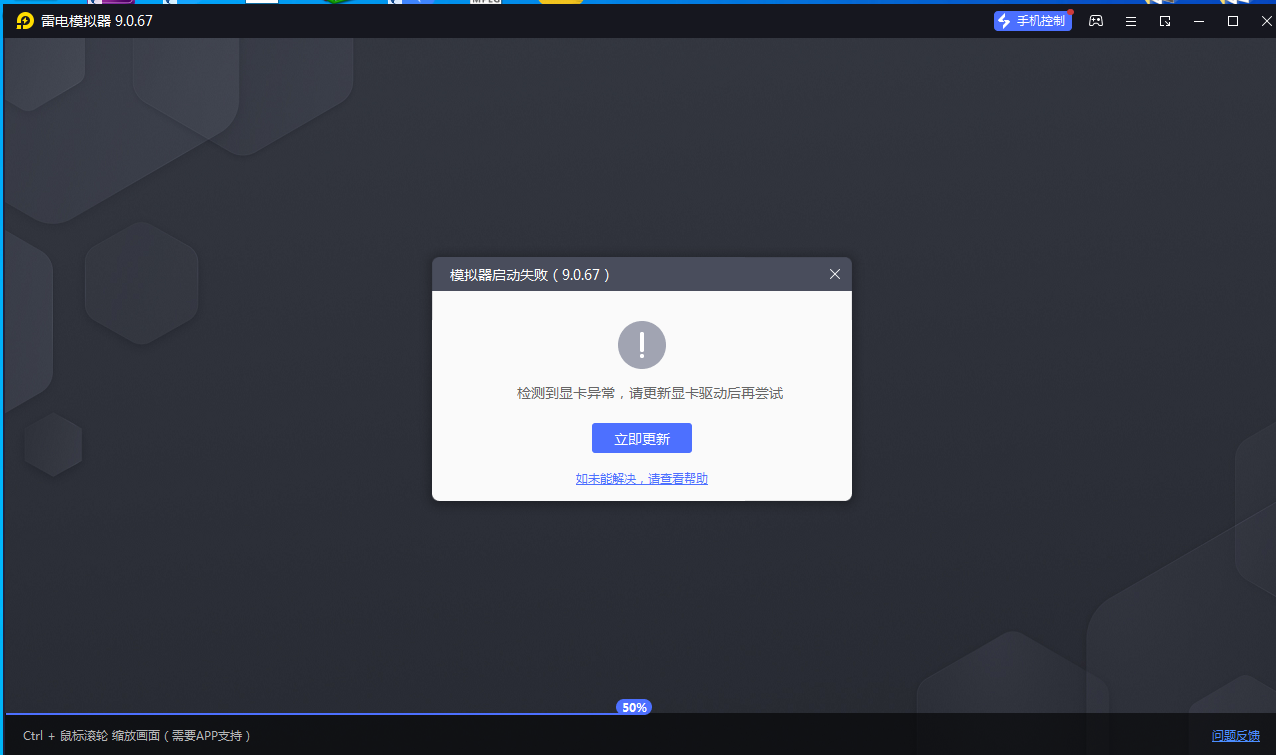Image resolution: width=1276 pixels, height=755 pixels.
Task: Open the 手机控制 phone control feature
Action: (1033, 21)
